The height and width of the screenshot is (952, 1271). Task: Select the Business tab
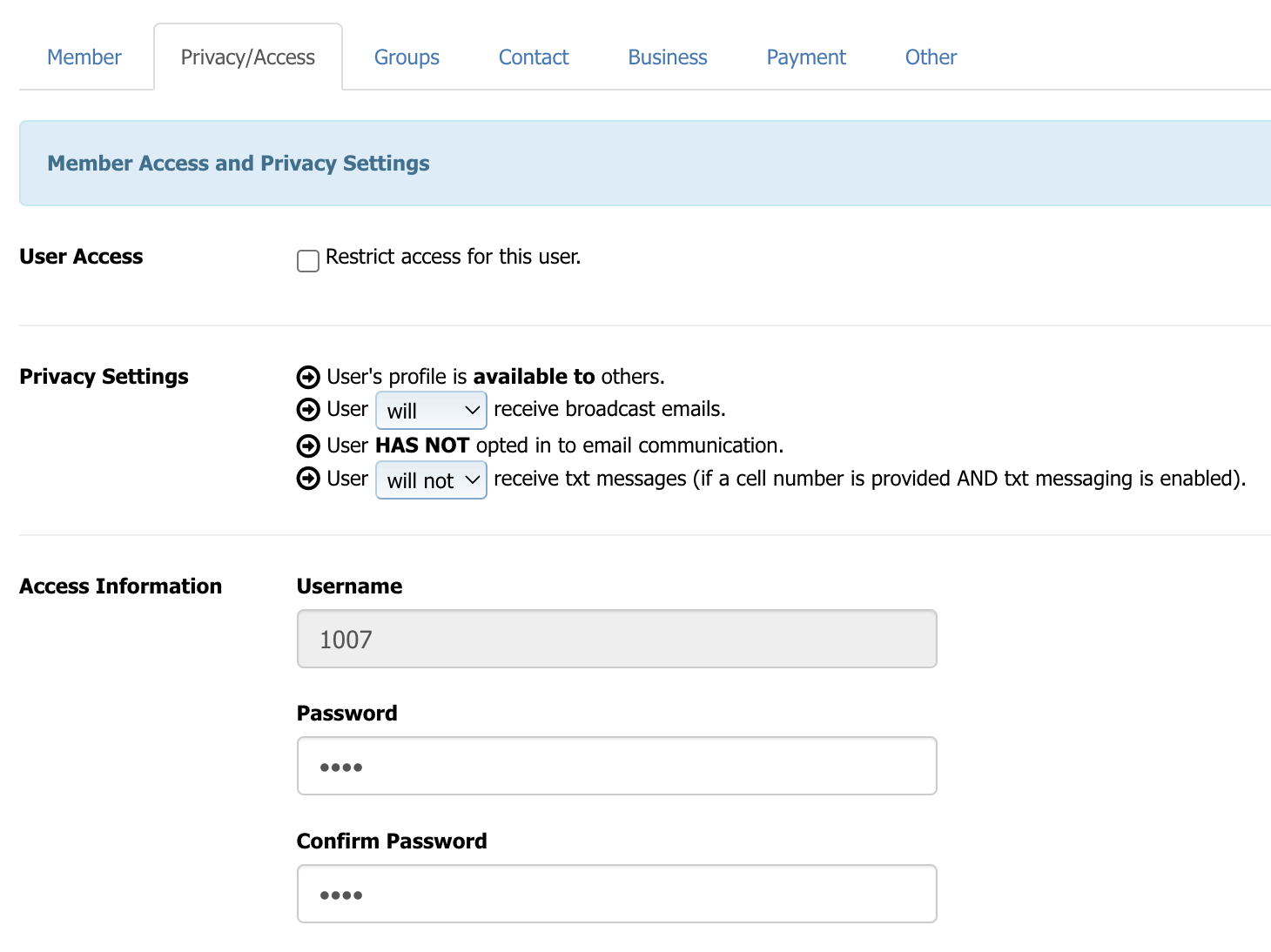668,57
